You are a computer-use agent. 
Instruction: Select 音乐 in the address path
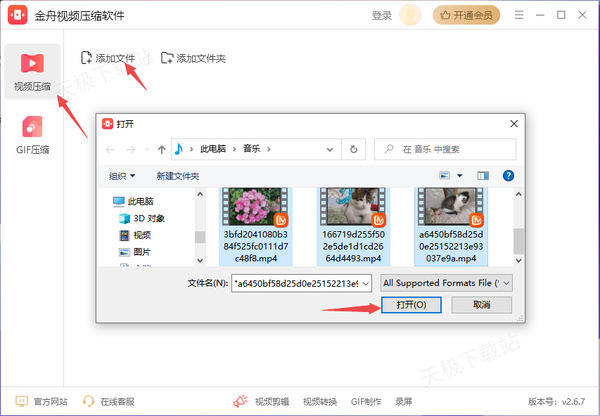(252, 149)
